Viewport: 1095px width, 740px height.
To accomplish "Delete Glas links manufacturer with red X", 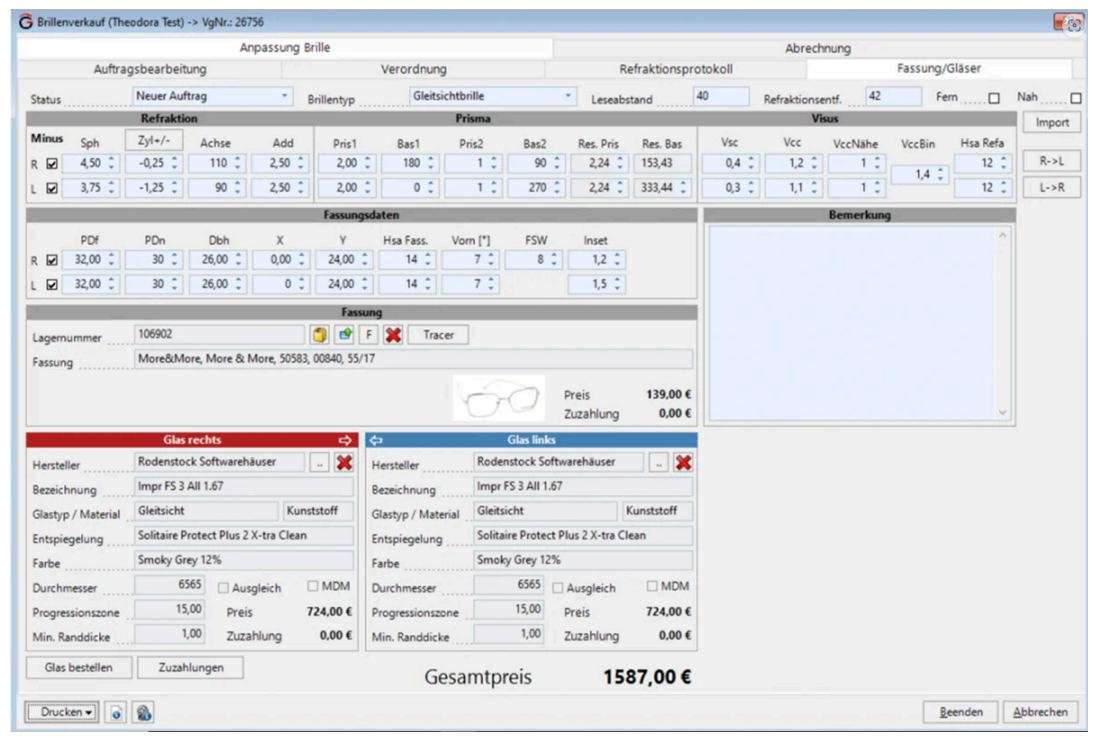I will tap(684, 463).
